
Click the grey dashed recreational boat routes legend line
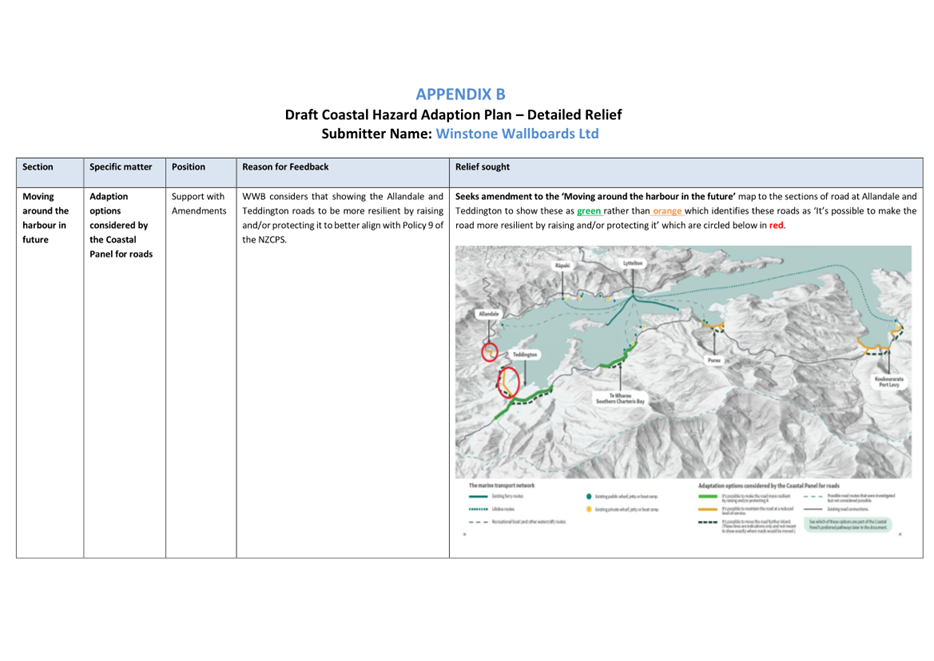[x=478, y=522]
